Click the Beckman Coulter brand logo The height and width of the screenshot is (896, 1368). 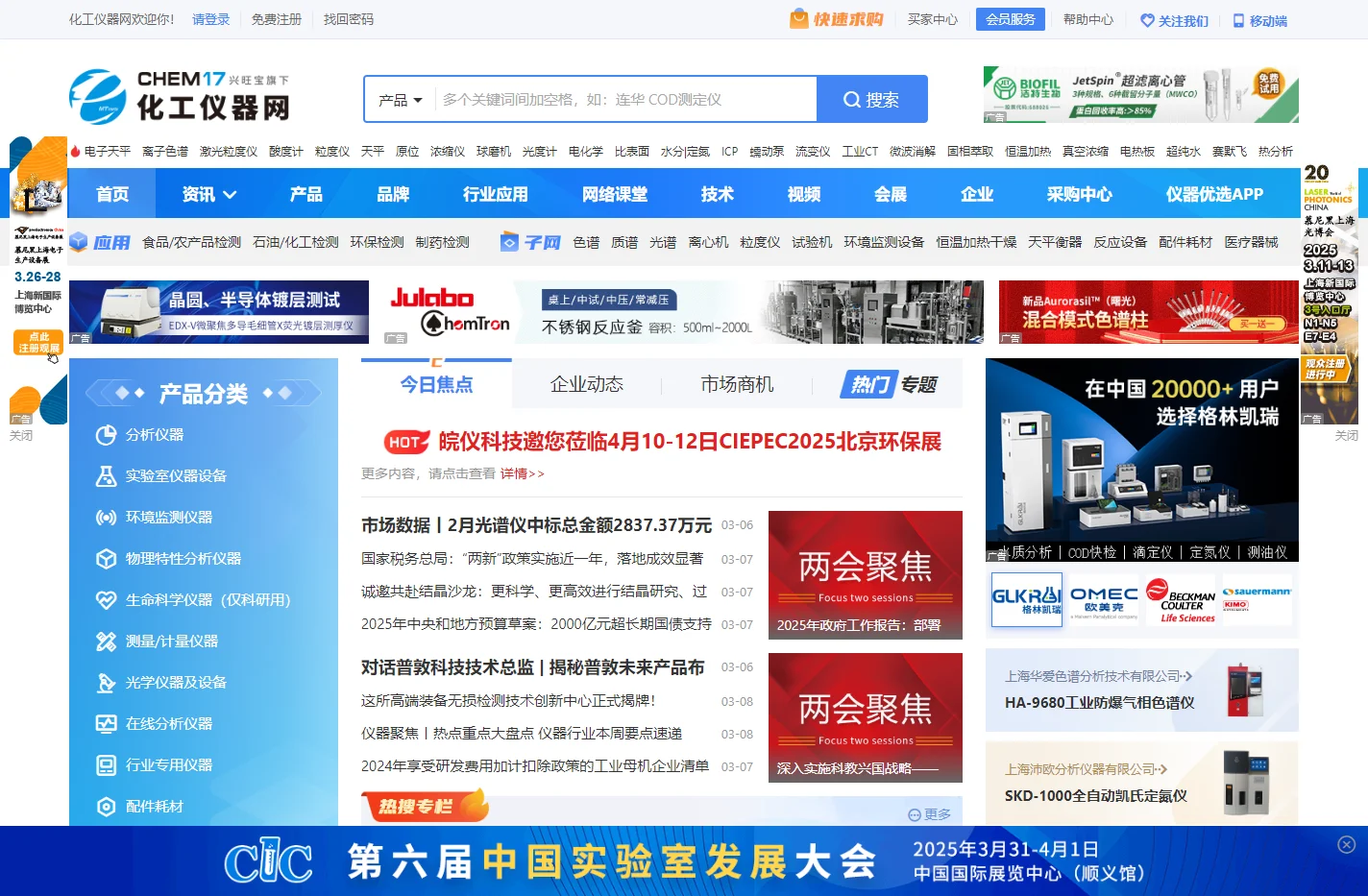tap(1181, 600)
